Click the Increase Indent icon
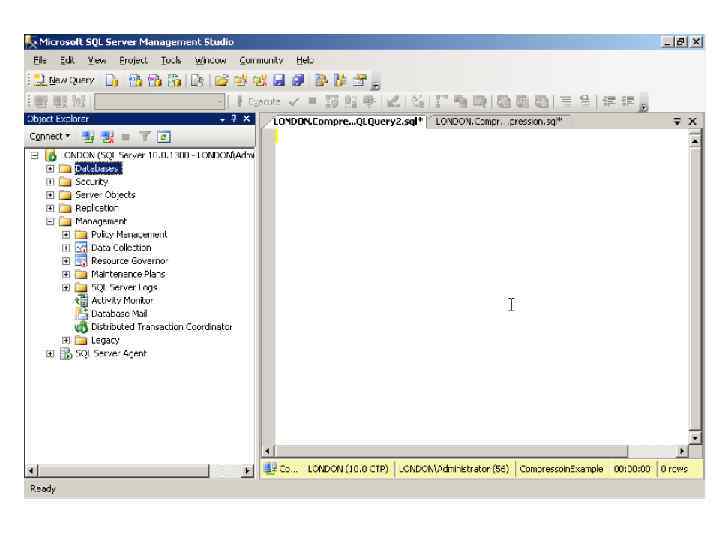720x540 pixels. click(x=628, y=101)
